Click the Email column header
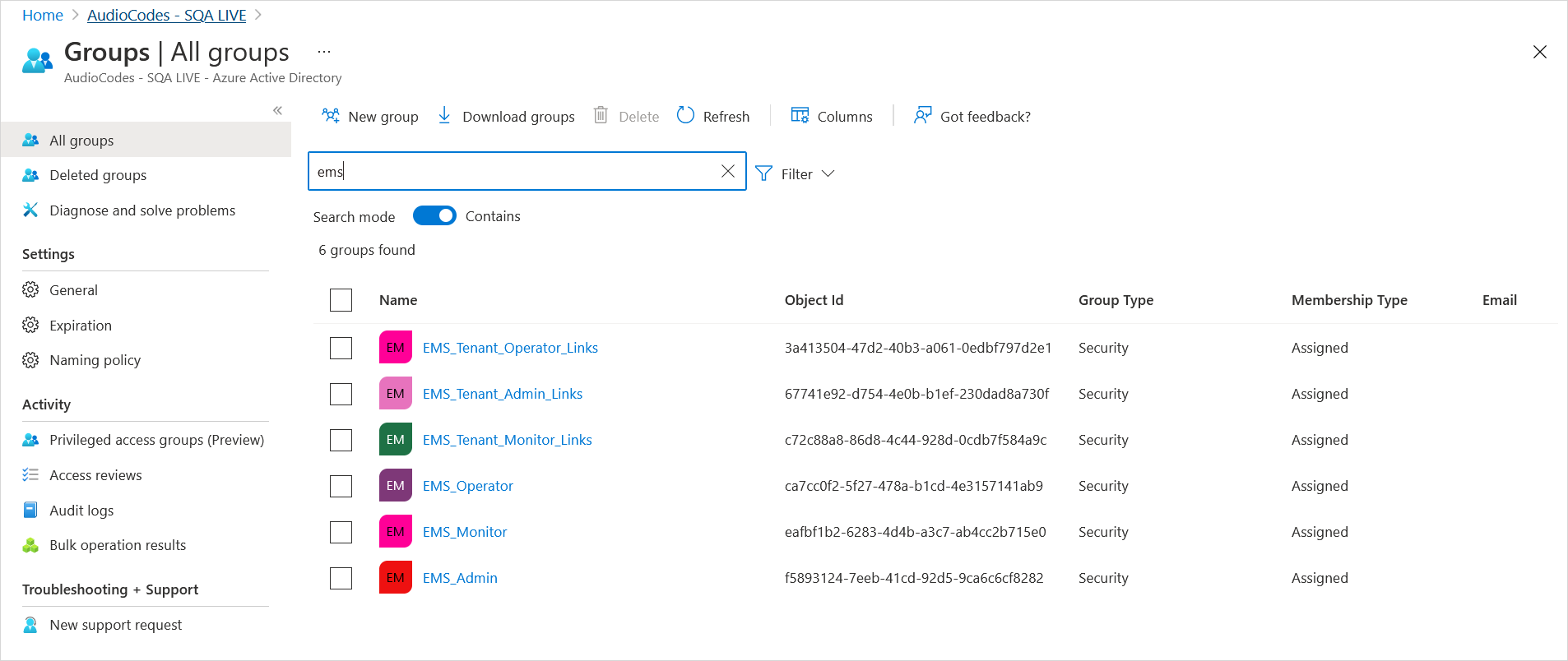Image resolution: width=1568 pixels, height=661 pixels. pyautogui.click(x=1500, y=300)
